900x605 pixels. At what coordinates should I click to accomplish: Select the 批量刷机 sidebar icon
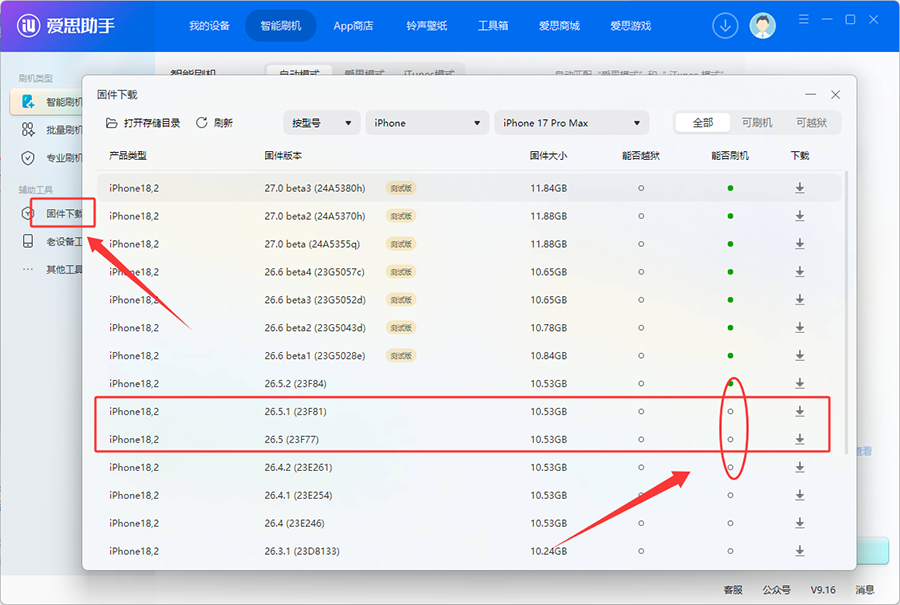coord(28,130)
